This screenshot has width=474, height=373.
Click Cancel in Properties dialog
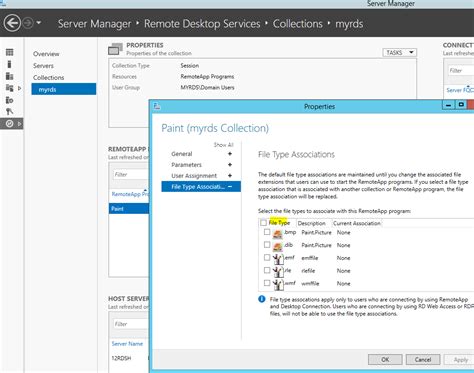click(x=423, y=359)
